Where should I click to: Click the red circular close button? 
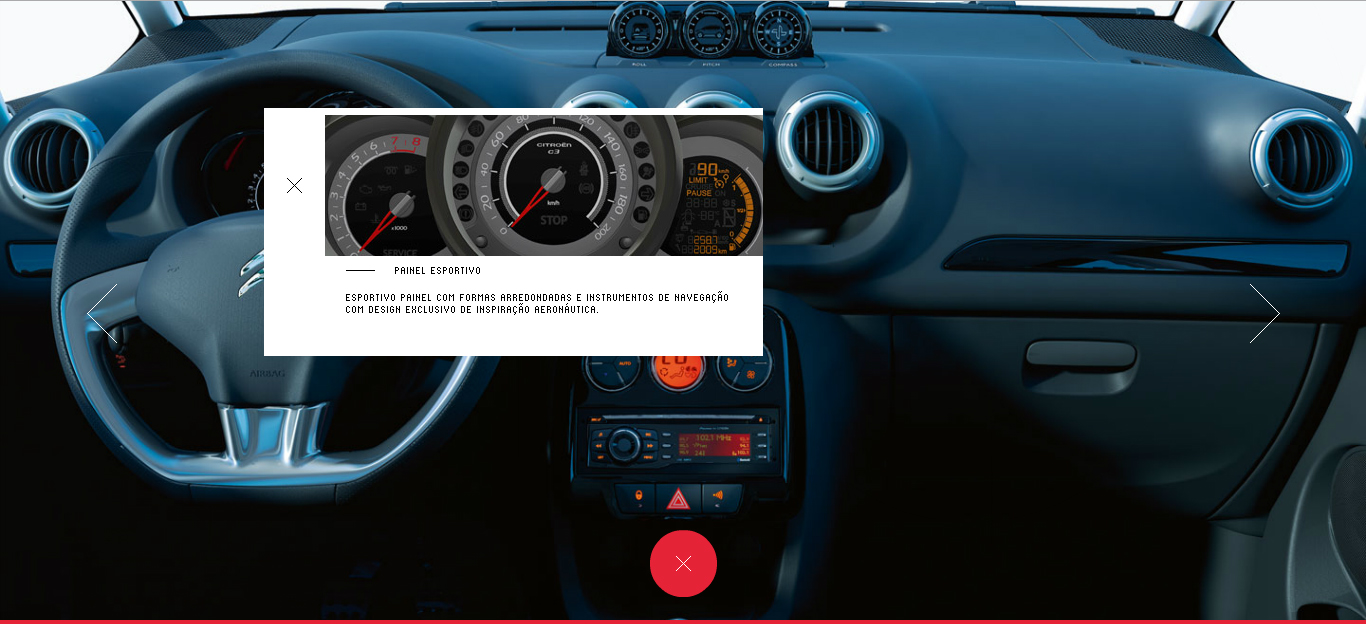683,564
